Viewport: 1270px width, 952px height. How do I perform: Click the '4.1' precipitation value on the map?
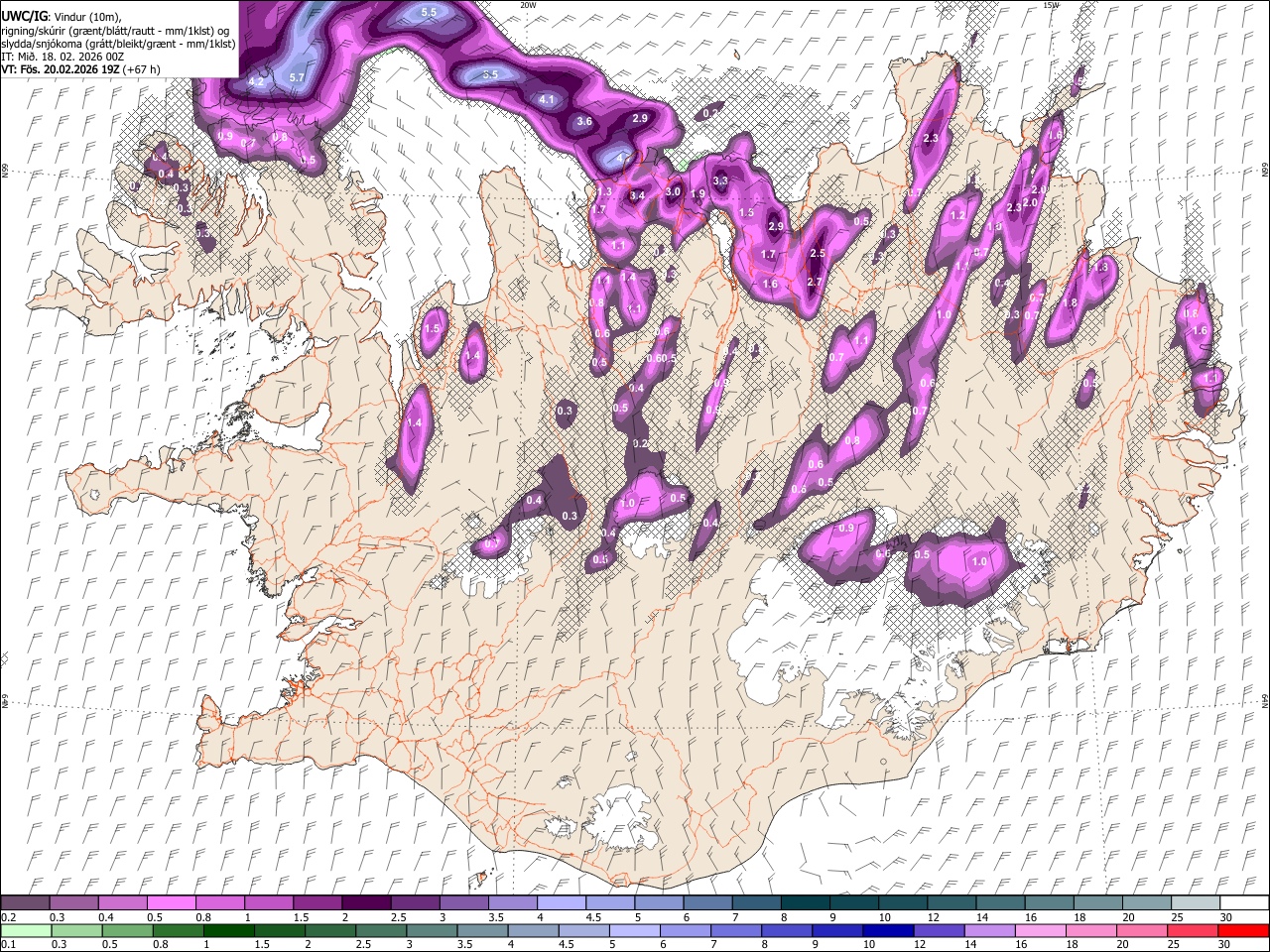[547, 99]
